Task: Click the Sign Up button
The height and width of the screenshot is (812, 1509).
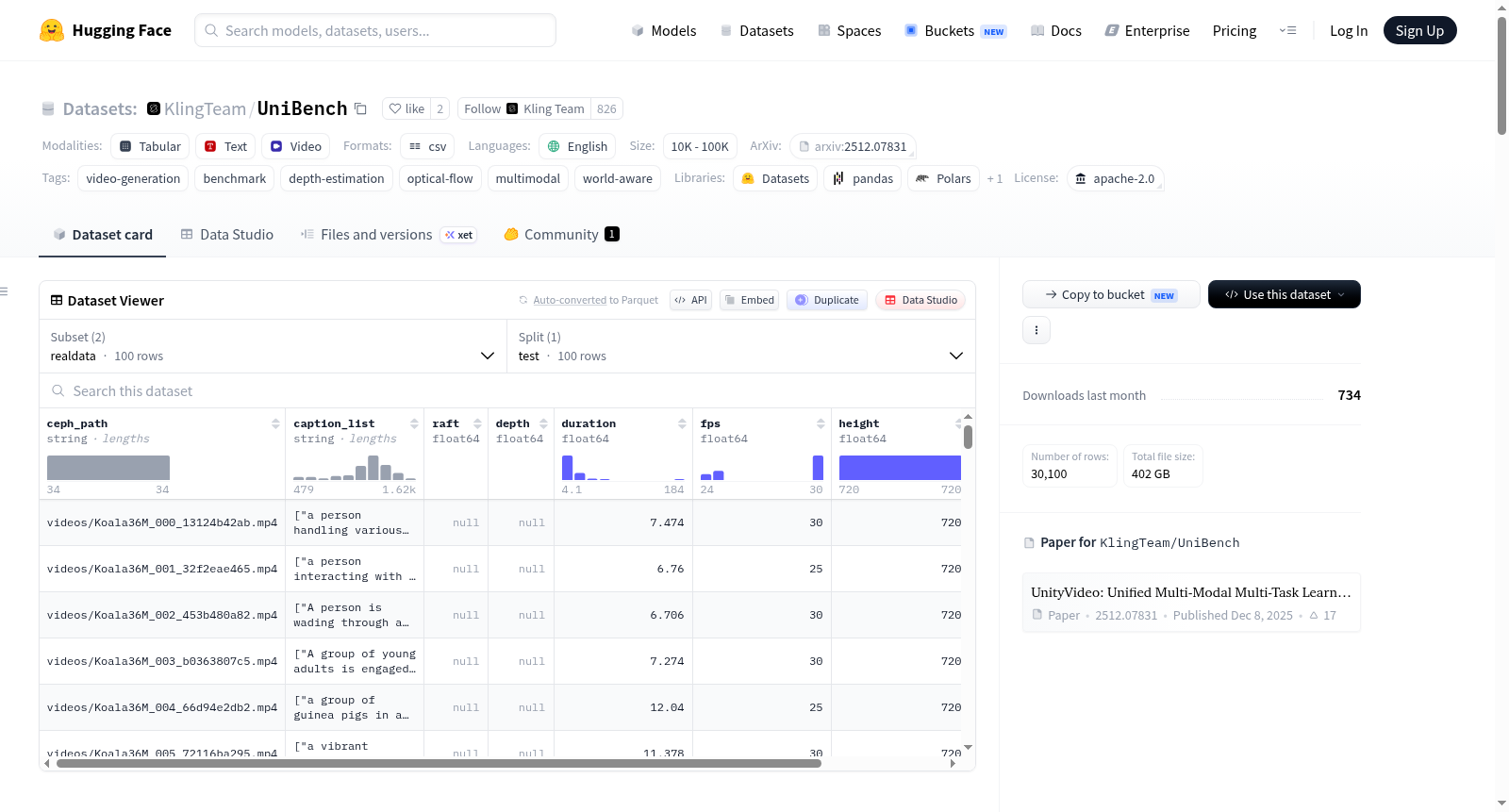Action: [1419, 30]
